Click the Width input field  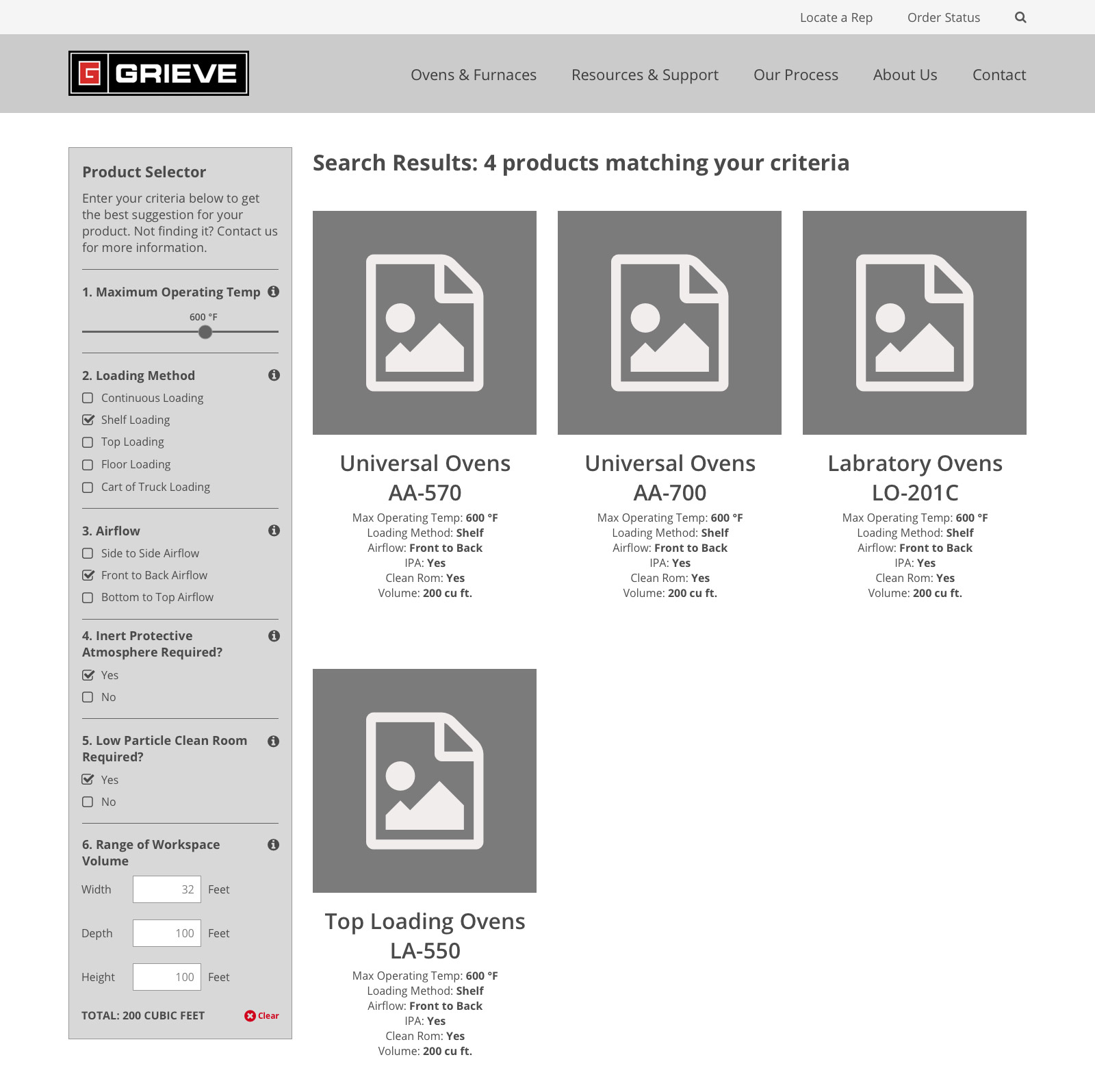click(x=167, y=889)
